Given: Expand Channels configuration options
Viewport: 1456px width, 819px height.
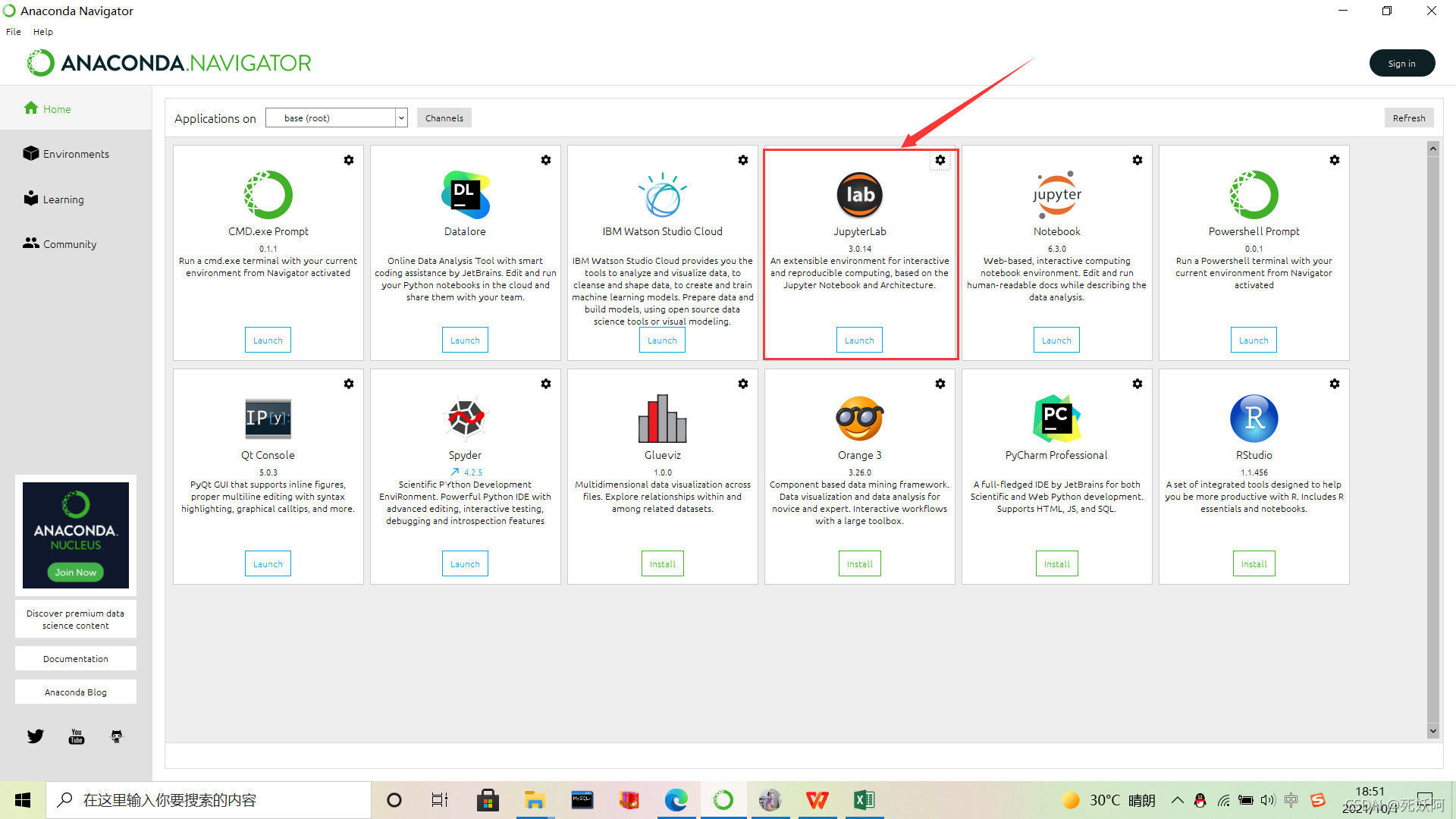Looking at the screenshot, I should [x=444, y=118].
